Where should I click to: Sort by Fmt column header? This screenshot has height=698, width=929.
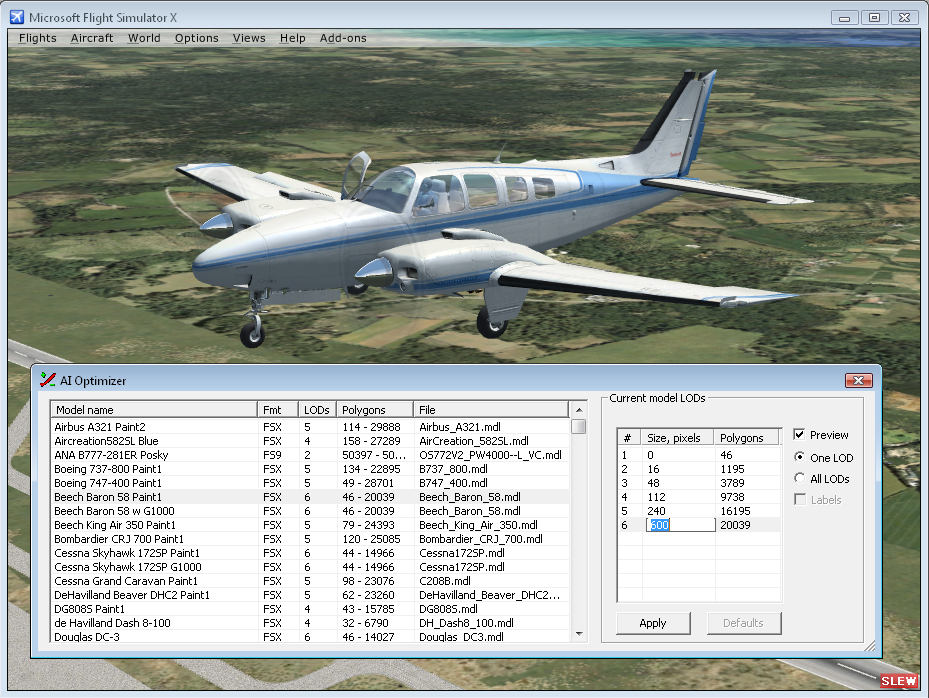(x=277, y=409)
